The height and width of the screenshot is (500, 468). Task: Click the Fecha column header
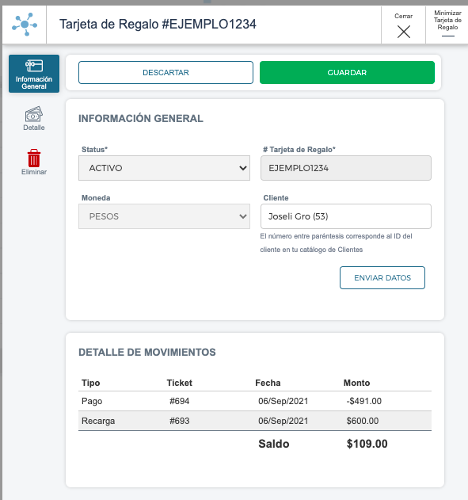(268, 383)
